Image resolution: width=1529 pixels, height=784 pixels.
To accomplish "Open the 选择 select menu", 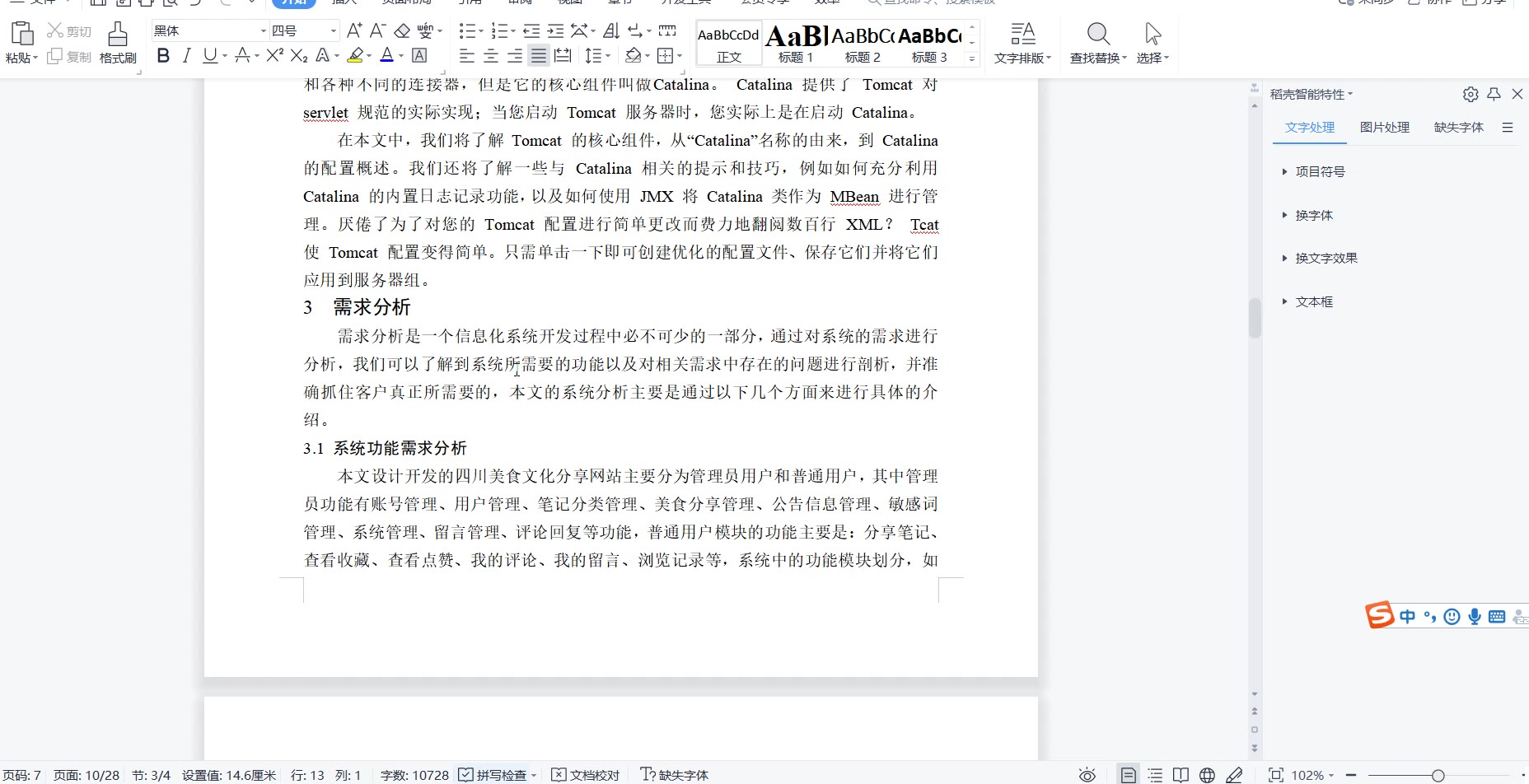I will click(x=1153, y=43).
